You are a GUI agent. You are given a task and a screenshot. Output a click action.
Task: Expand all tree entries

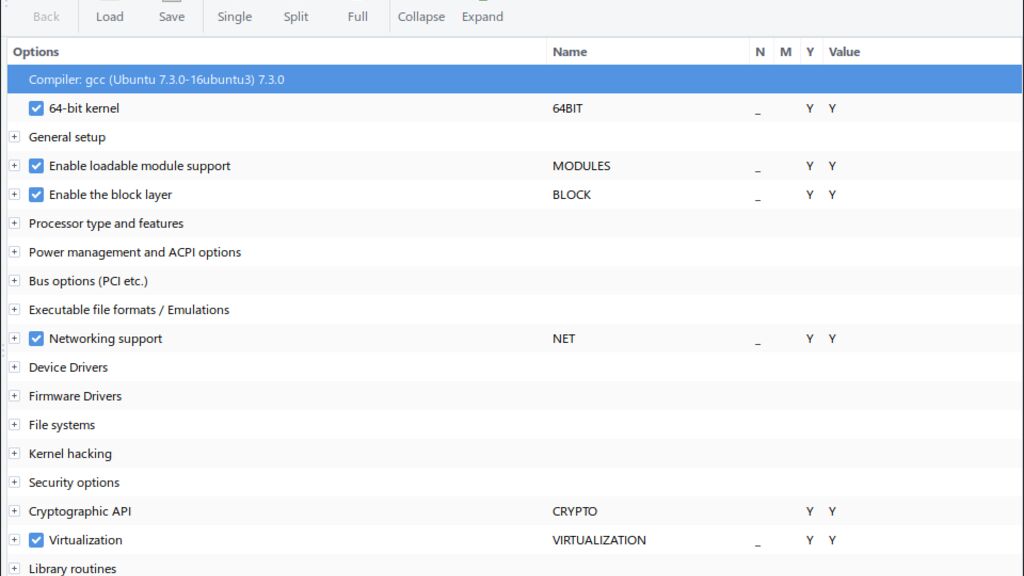tap(483, 16)
